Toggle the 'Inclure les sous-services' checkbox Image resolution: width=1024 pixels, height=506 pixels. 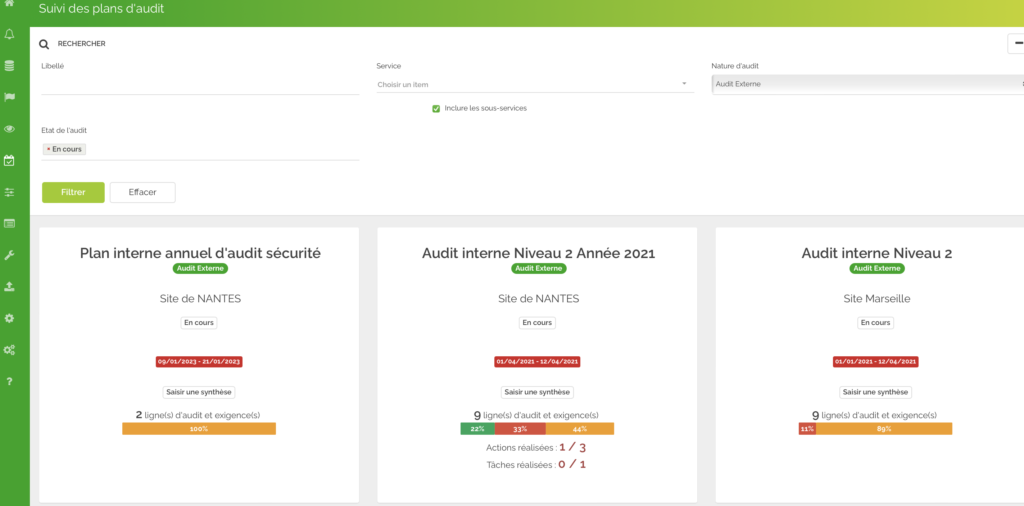pos(436,108)
